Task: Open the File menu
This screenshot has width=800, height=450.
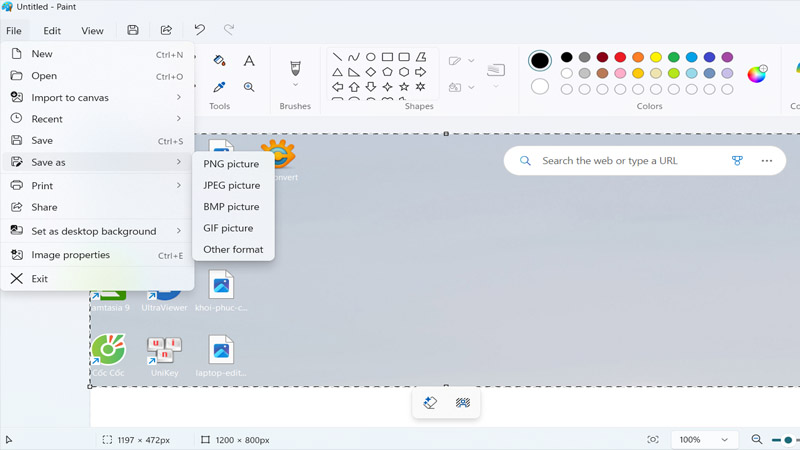Action: [14, 31]
